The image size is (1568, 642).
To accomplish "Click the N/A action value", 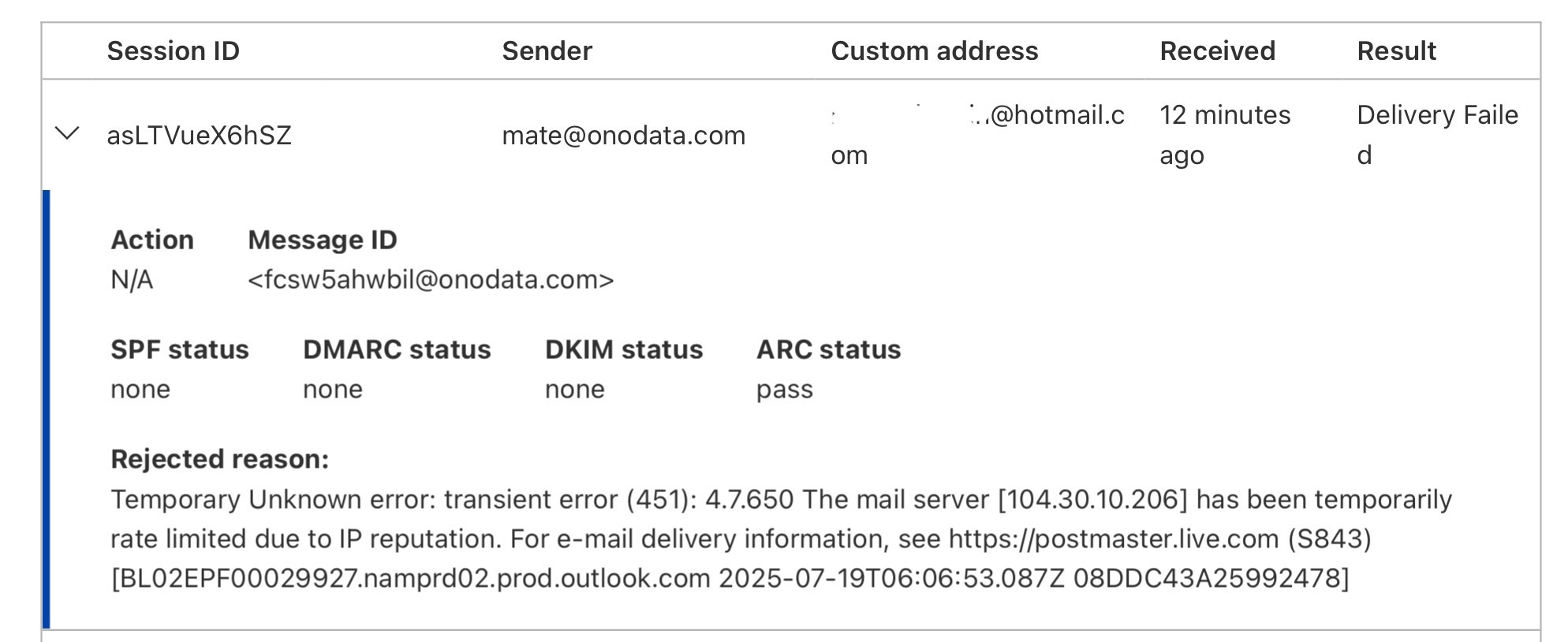I will coord(132,280).
